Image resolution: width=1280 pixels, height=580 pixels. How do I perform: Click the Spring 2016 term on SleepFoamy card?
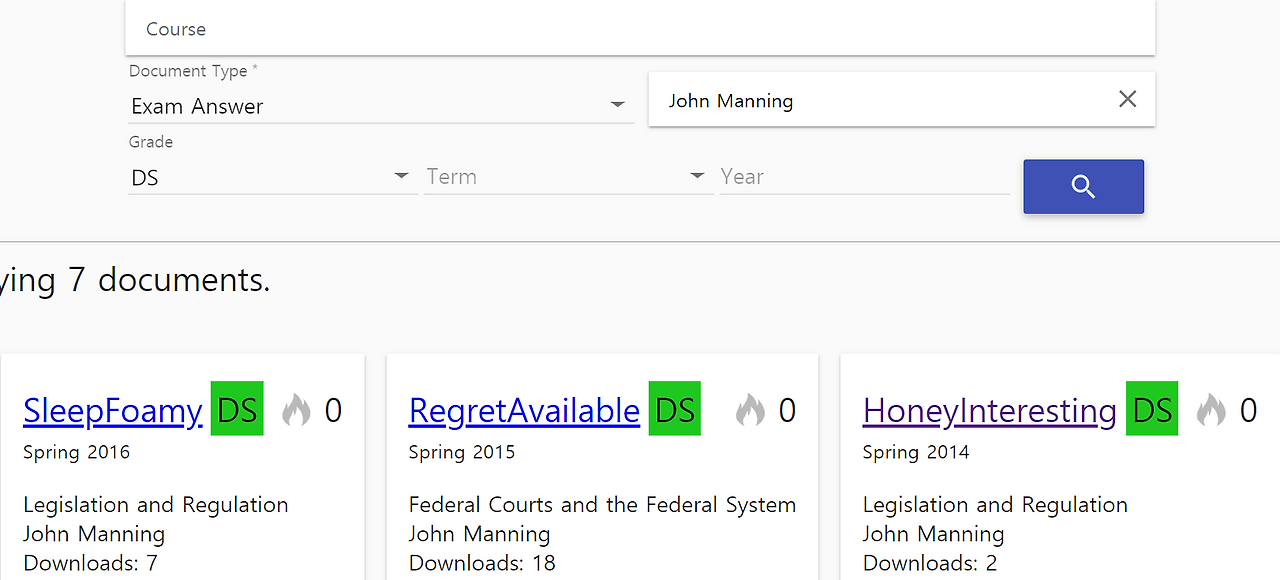(77, 452)
